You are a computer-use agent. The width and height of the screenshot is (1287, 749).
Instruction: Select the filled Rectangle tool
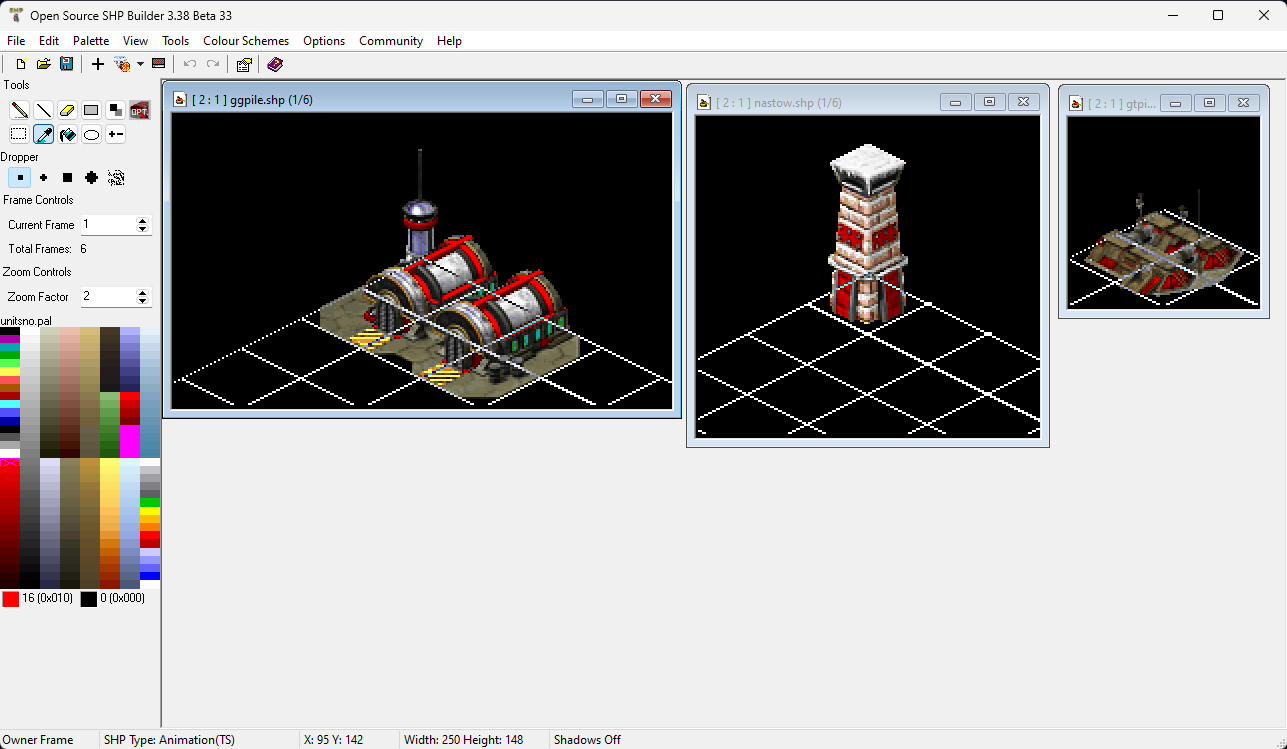coord(91,110)
